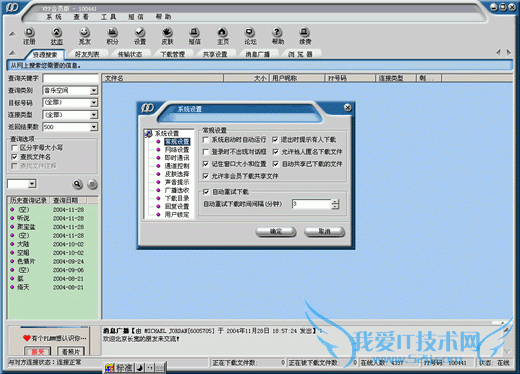This screenshot has height=374, width=520.
Task: Open the 查看 menu
Action: pos(81,17)
